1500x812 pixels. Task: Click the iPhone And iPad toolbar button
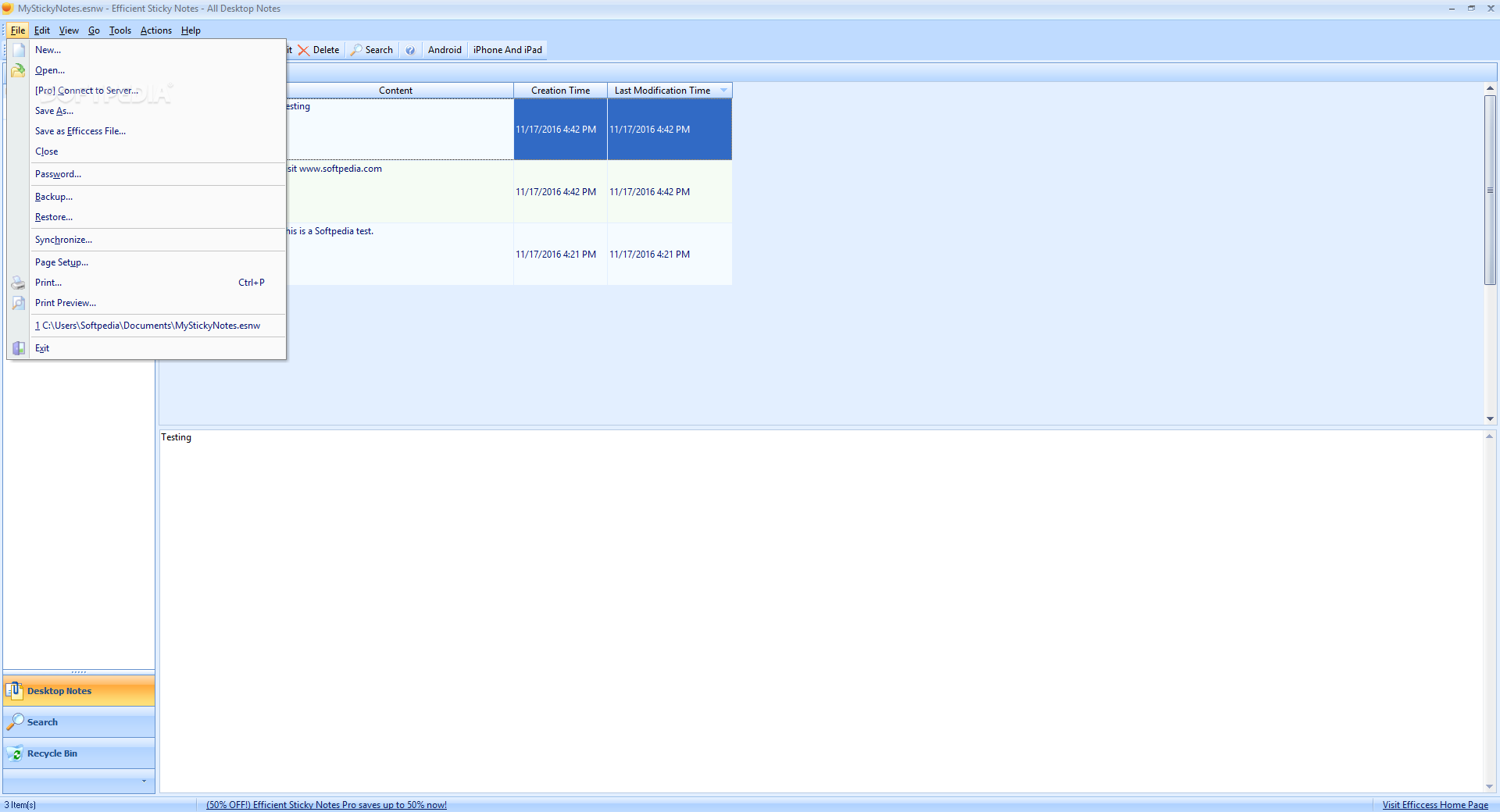click(x=507, y=50)
